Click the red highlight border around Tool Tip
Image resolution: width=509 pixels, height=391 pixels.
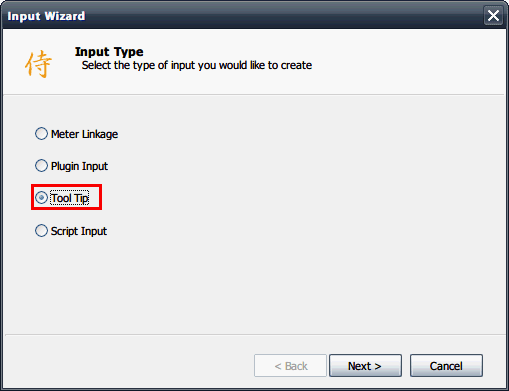pyautogui.click(x=66, y=185)
